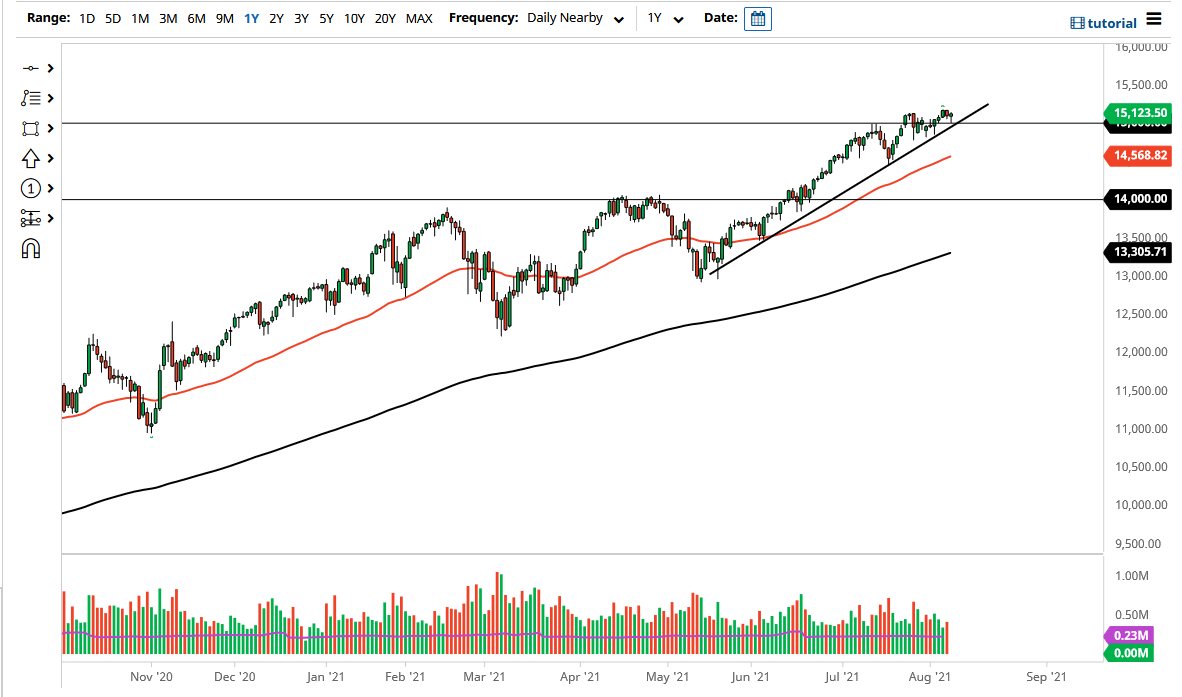1182x697 pixels.
Task: Click the magenta 0.23M volume label
Action: pyautogui.click(x=1130, y=635)
